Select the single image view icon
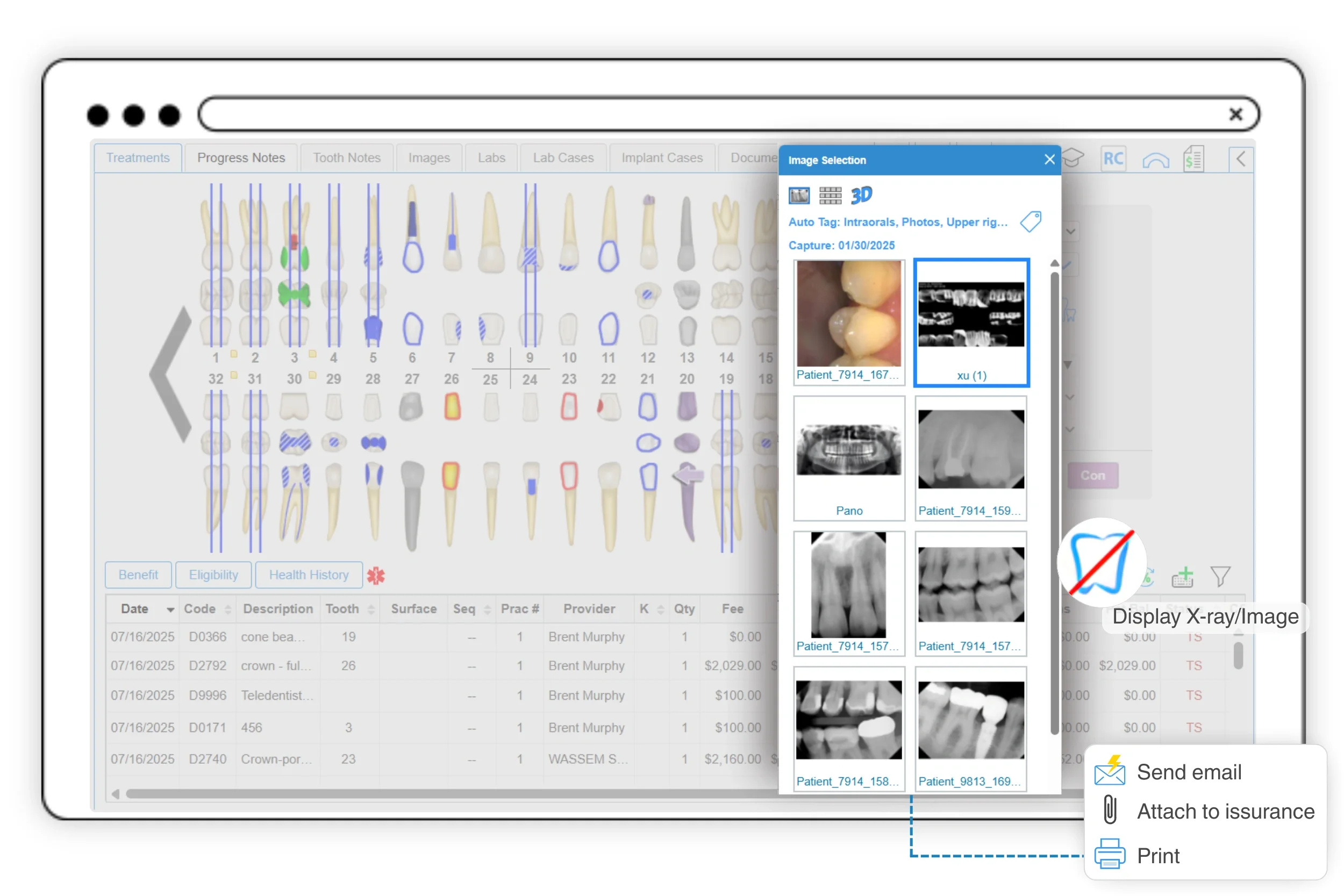 (x=798, y=195)
